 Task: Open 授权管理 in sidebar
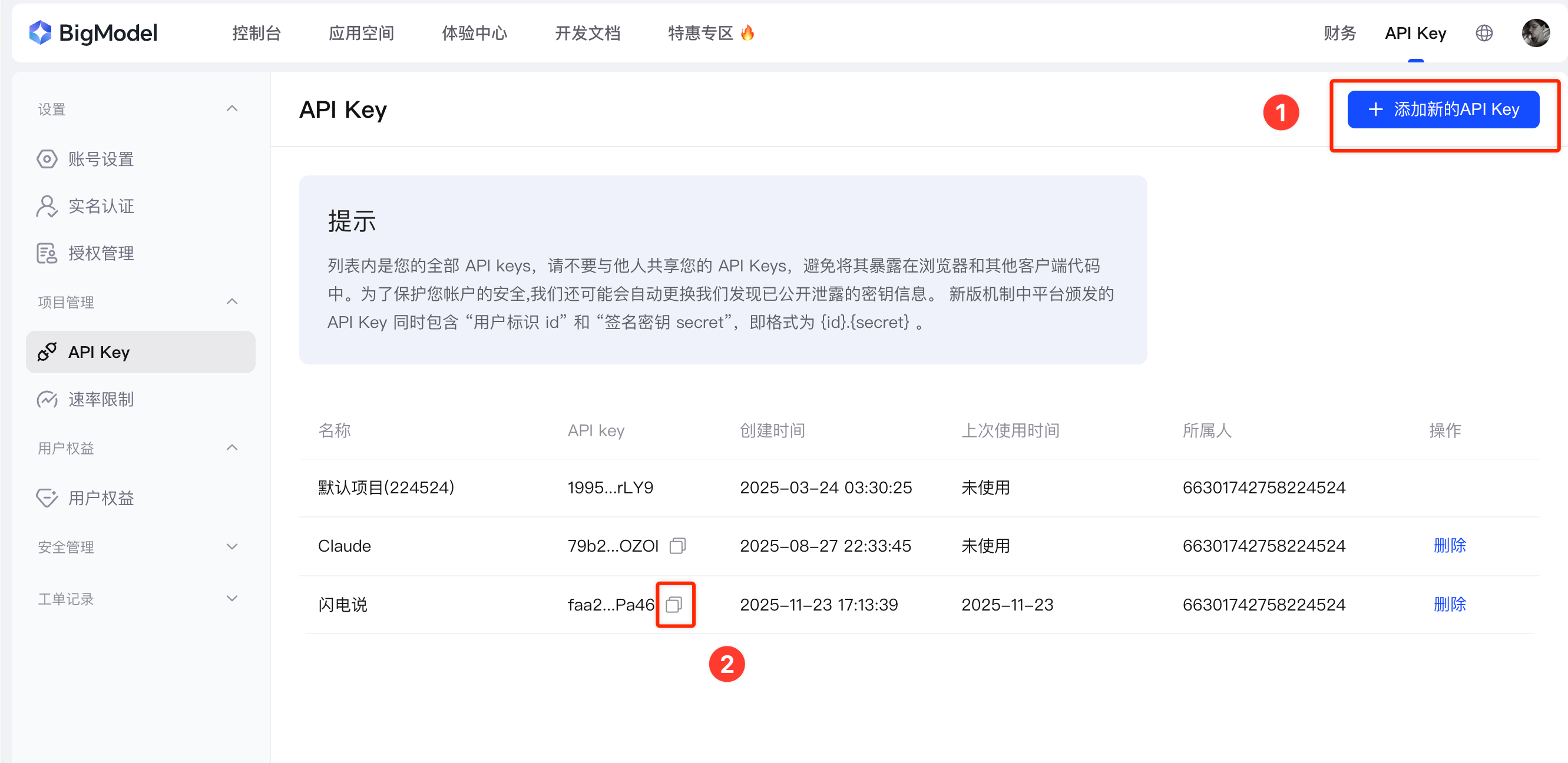coord(101,253)
